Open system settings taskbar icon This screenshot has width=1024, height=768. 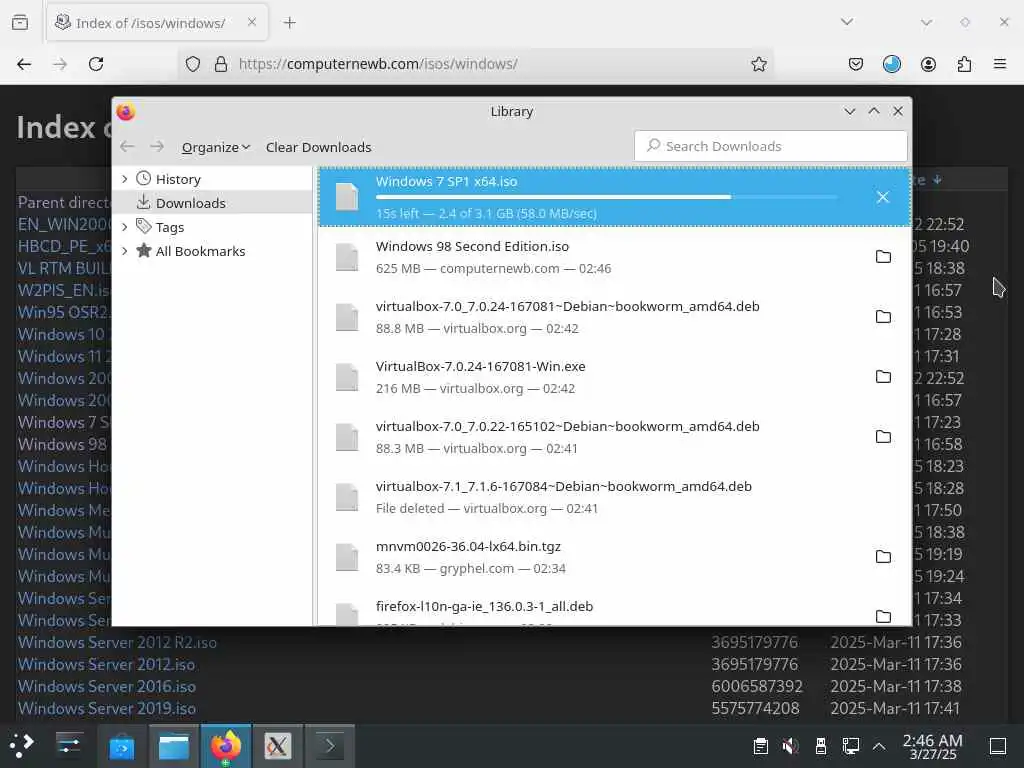69,746
